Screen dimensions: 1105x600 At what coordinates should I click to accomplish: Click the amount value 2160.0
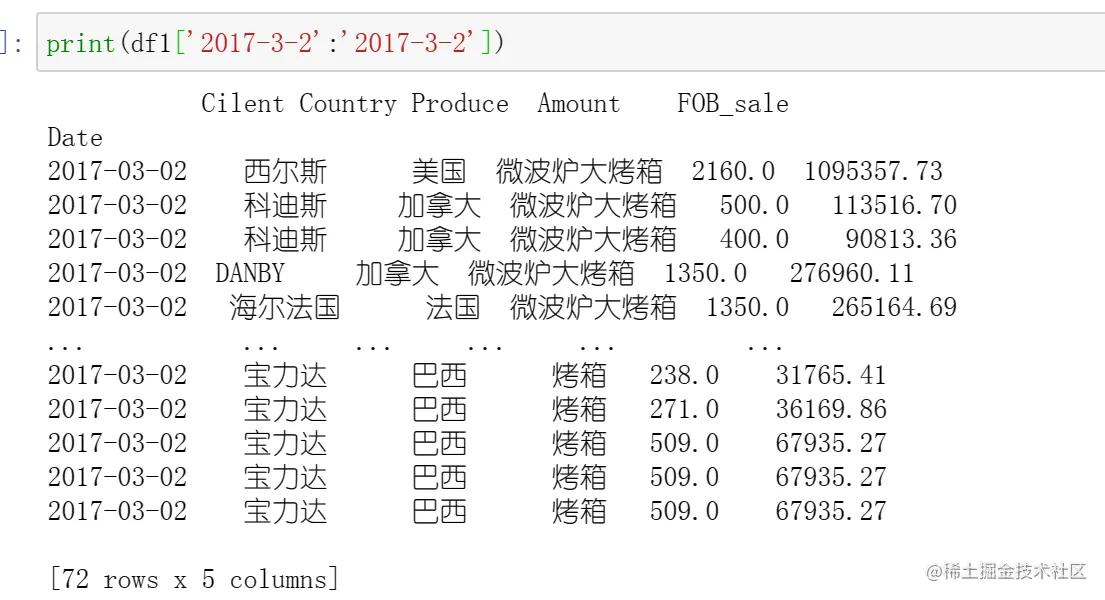tap(733, 171)
